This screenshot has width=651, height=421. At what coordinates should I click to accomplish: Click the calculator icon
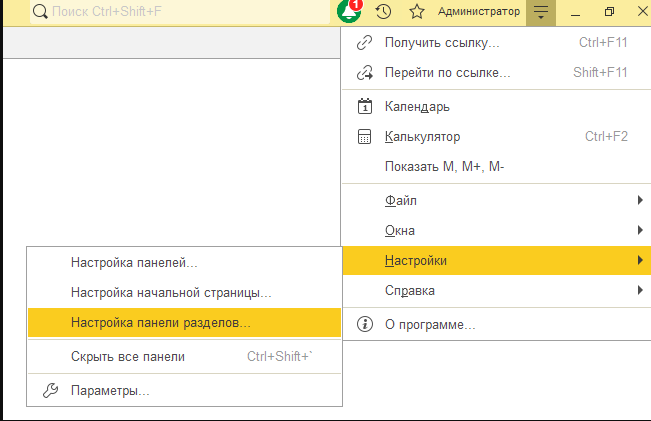click(365, 137)
